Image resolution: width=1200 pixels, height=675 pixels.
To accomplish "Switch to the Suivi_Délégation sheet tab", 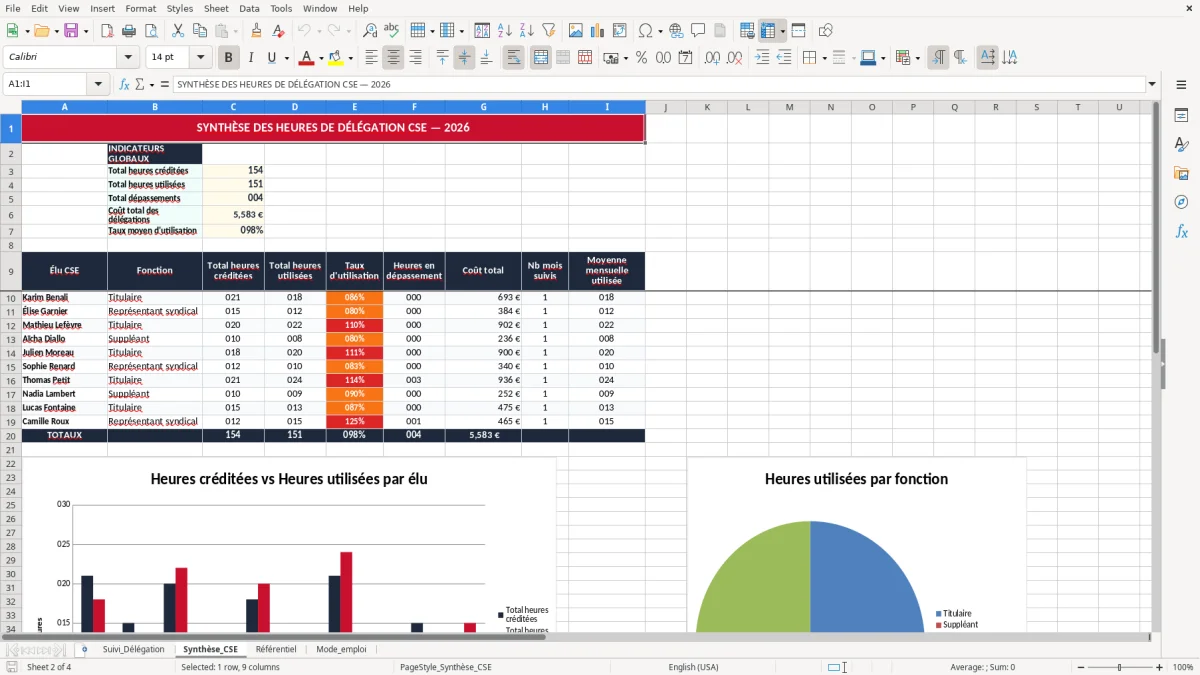I will pyautogui.click(x=133, y=649).
